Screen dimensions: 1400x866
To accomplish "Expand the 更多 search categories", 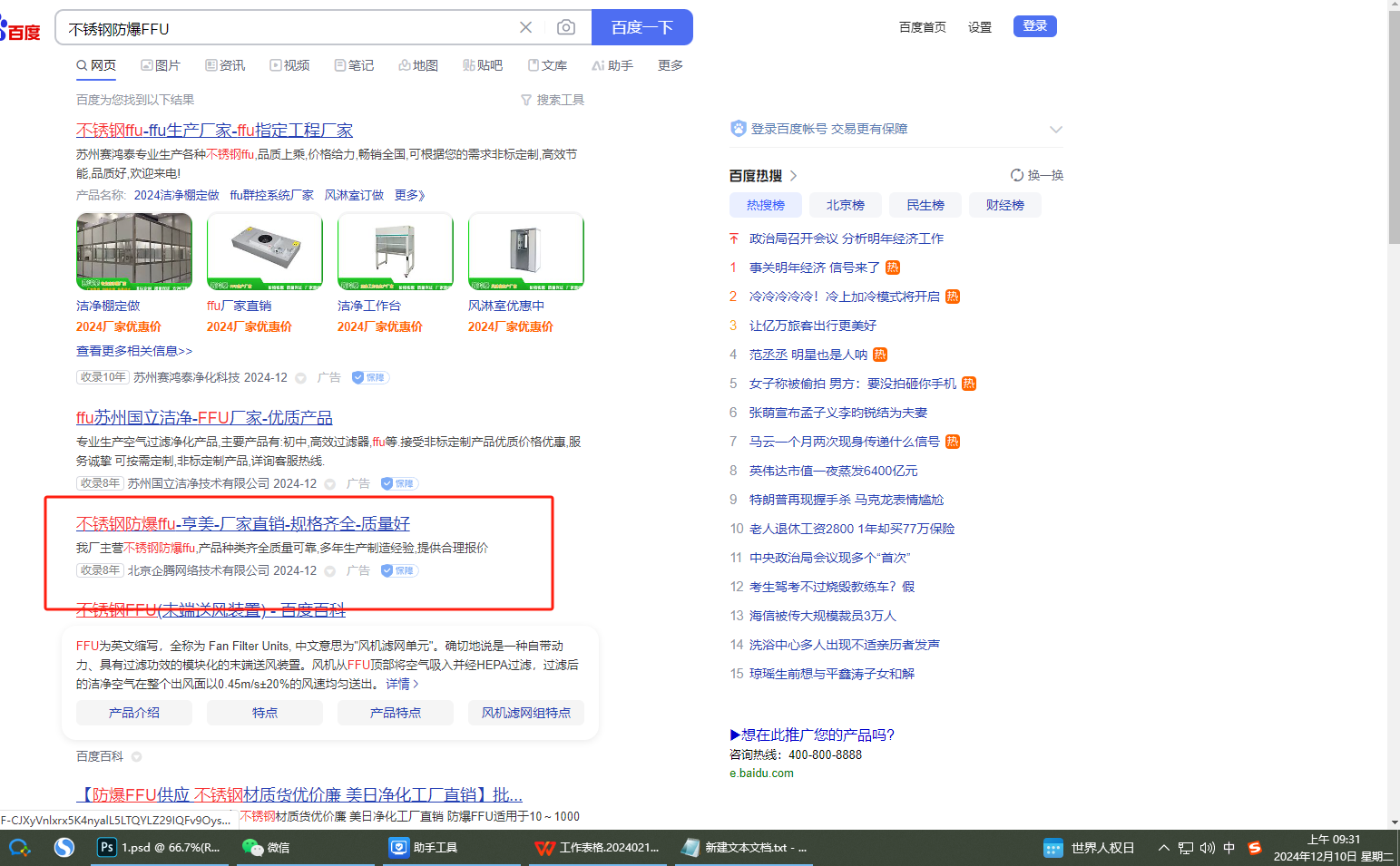I will [x=670, y=65].
